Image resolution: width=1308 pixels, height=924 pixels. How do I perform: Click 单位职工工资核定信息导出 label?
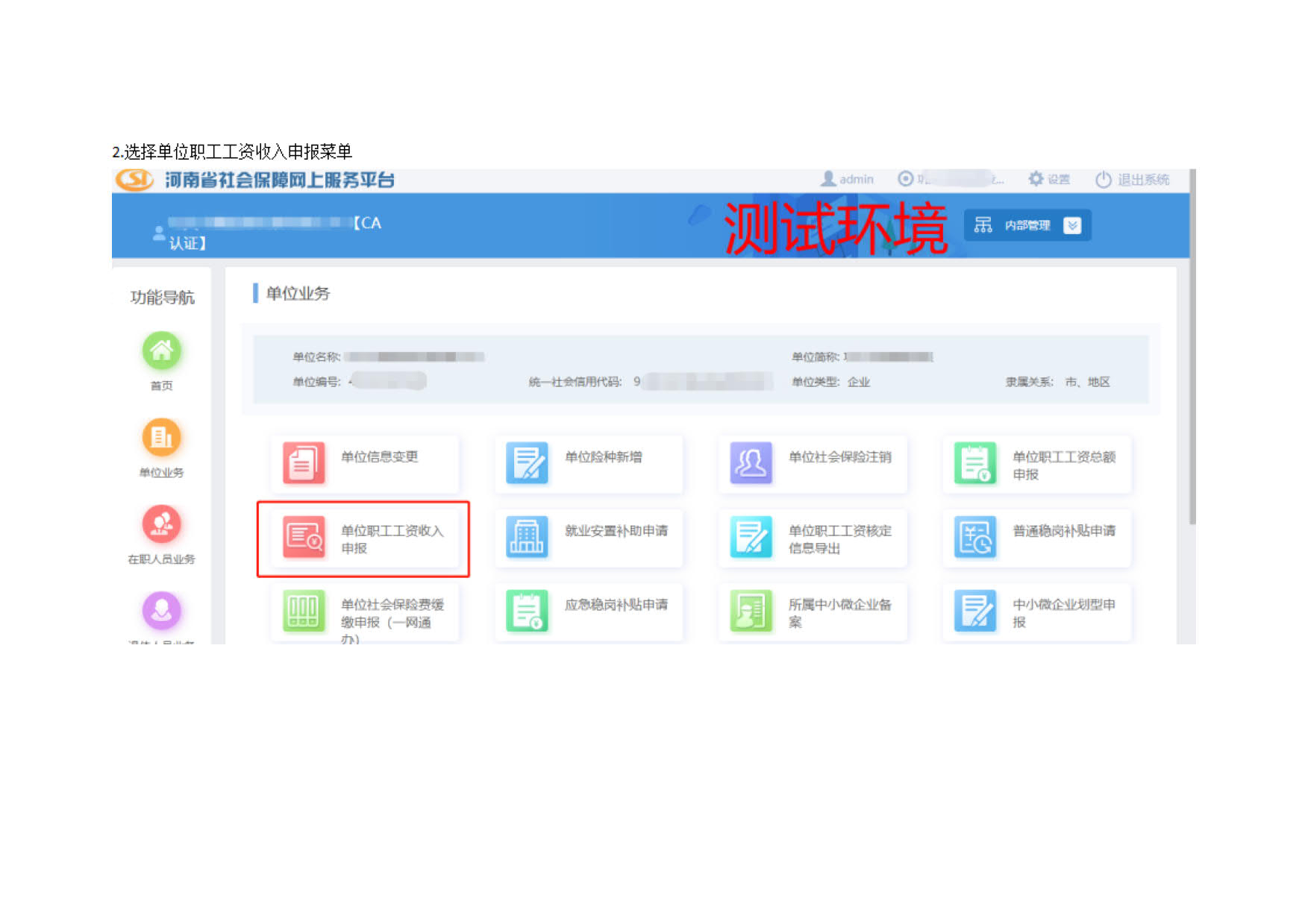[x=840, y=539]
